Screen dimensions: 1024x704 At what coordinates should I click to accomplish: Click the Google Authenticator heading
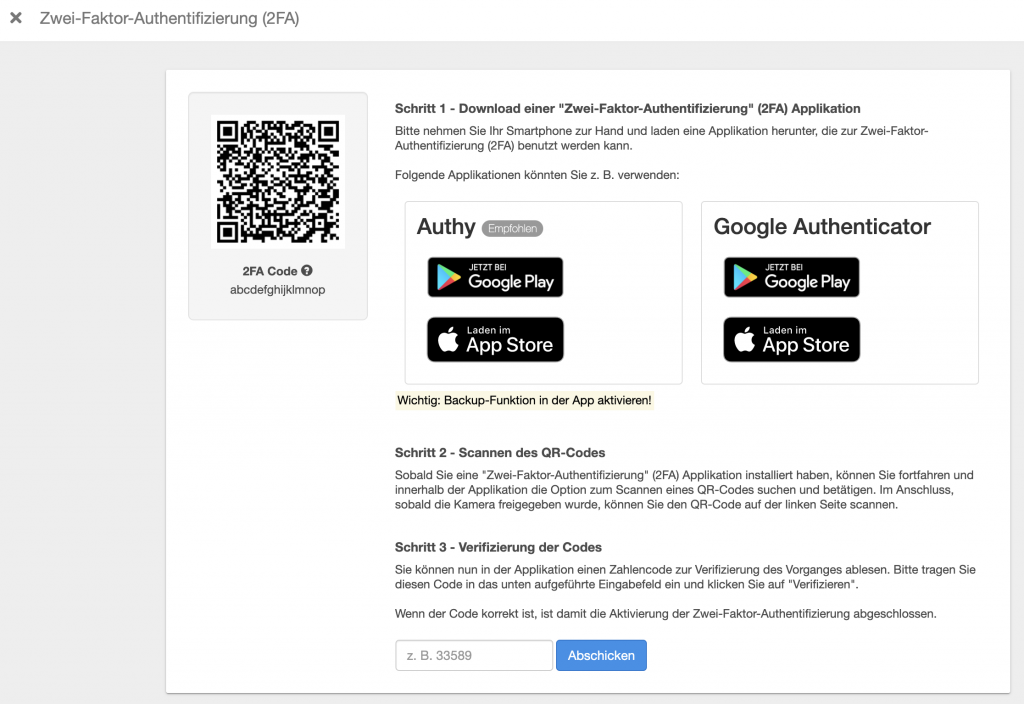822,227
